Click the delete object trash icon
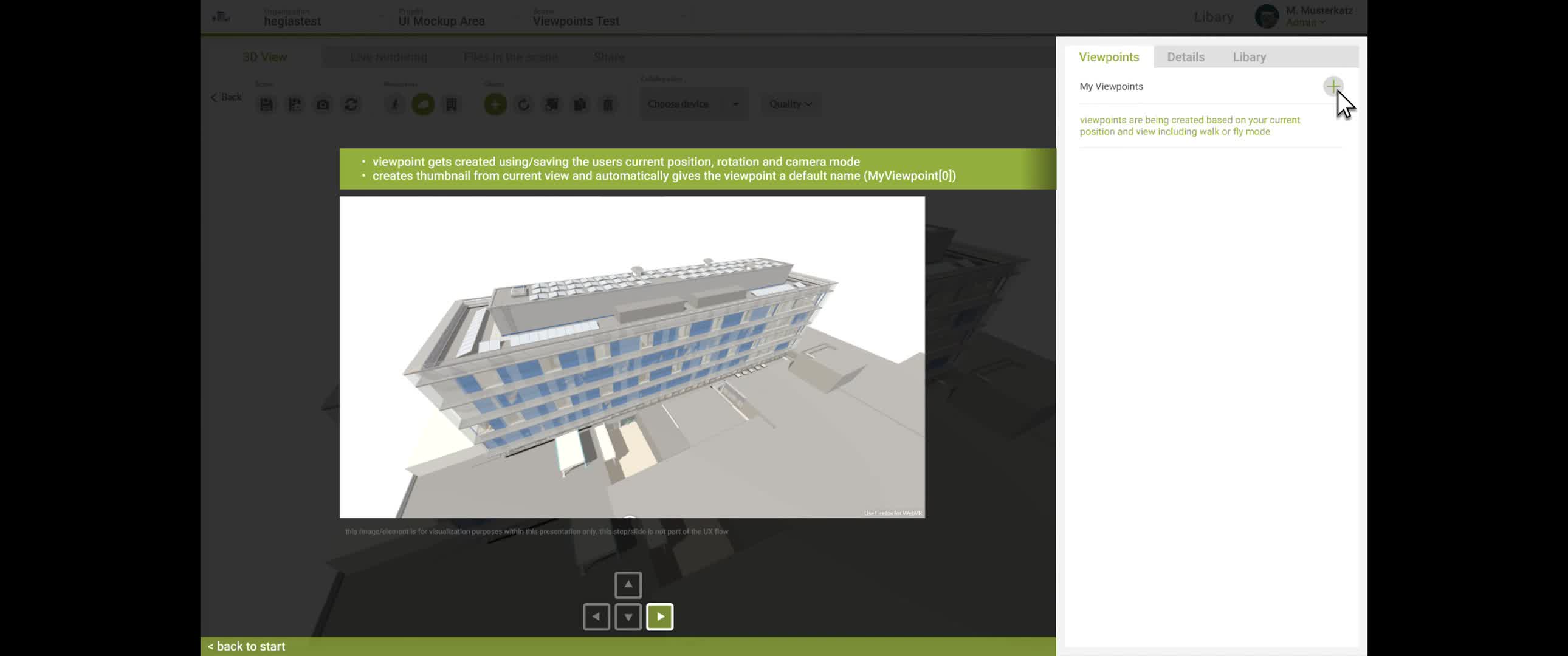The height and width of the screenshot is (656, 1568). (x=608, y=104)
